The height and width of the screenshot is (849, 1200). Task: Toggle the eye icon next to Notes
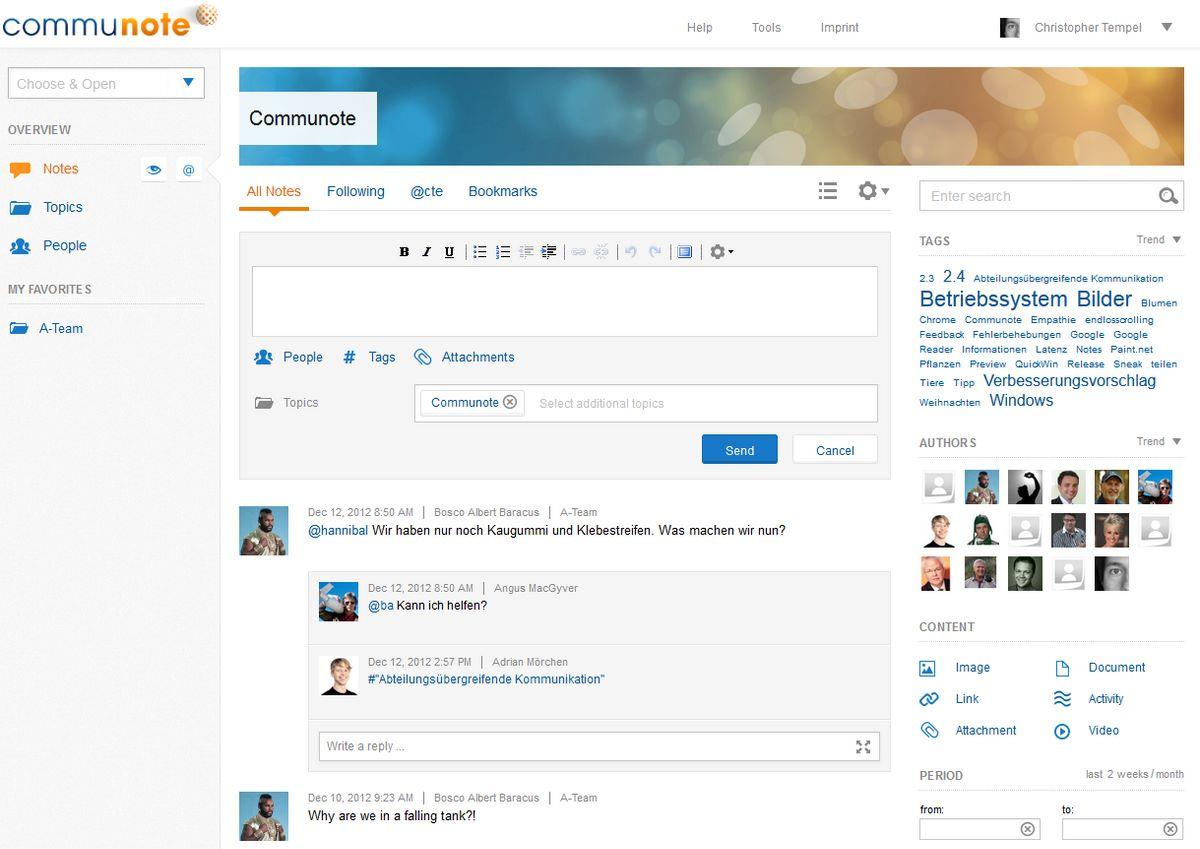tap(154, 170)
